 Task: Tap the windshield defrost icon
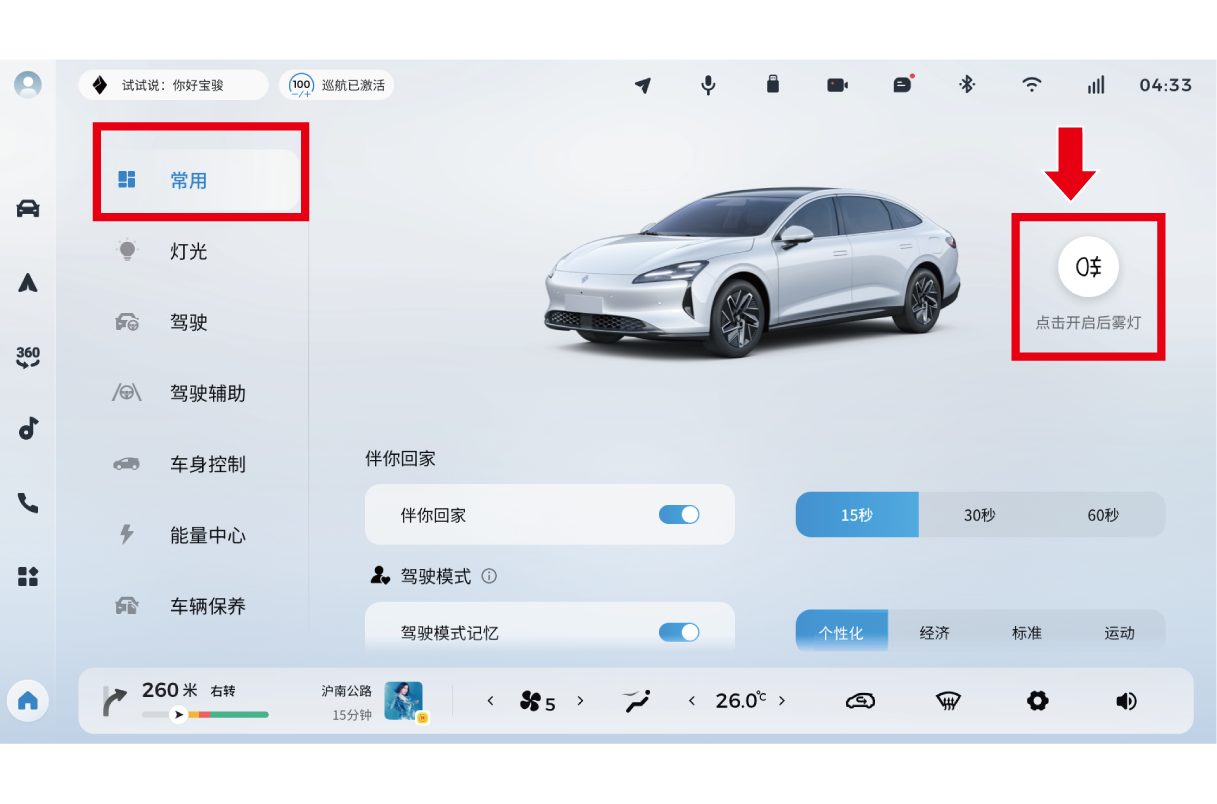coord(949,701)
